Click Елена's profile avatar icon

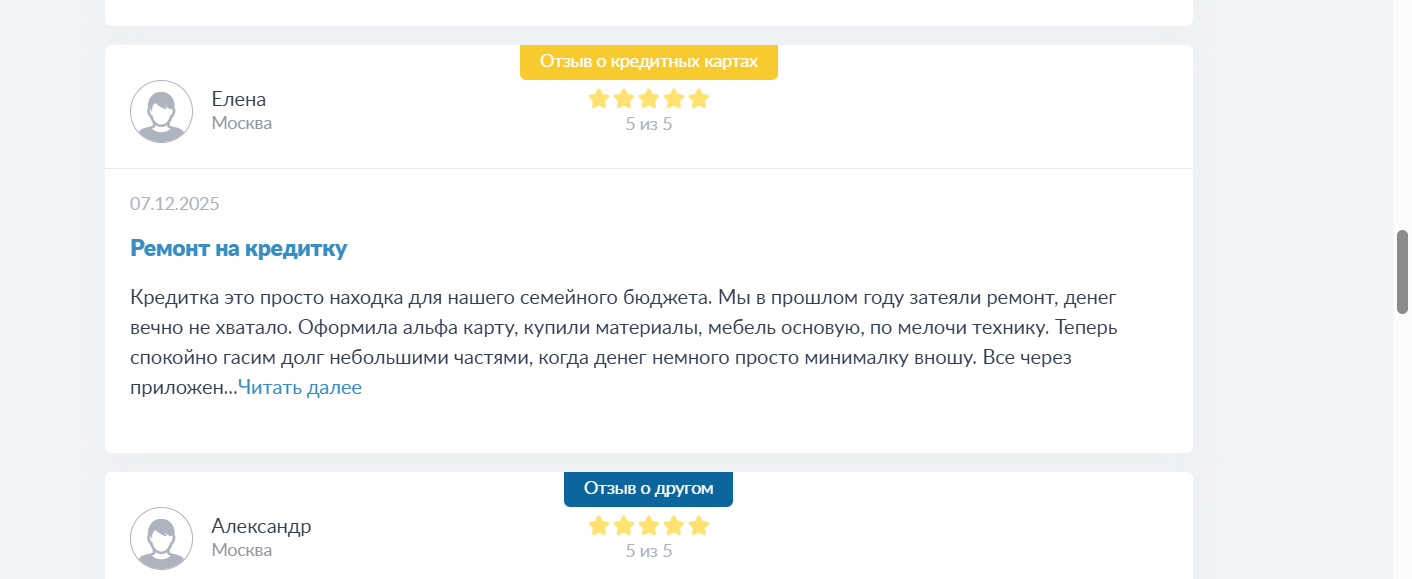161,111
